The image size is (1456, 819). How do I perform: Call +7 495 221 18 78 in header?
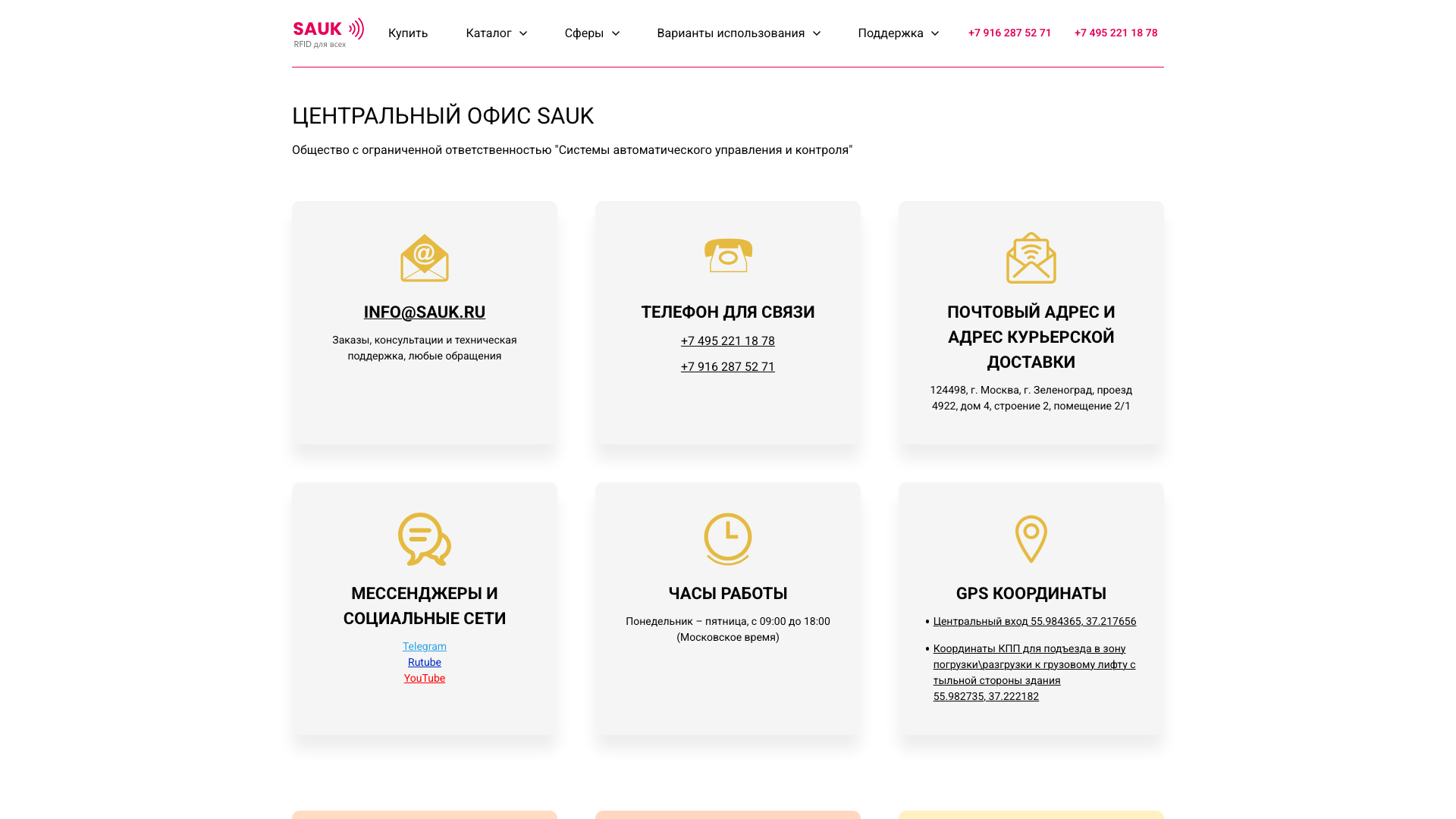(1116, 33)
